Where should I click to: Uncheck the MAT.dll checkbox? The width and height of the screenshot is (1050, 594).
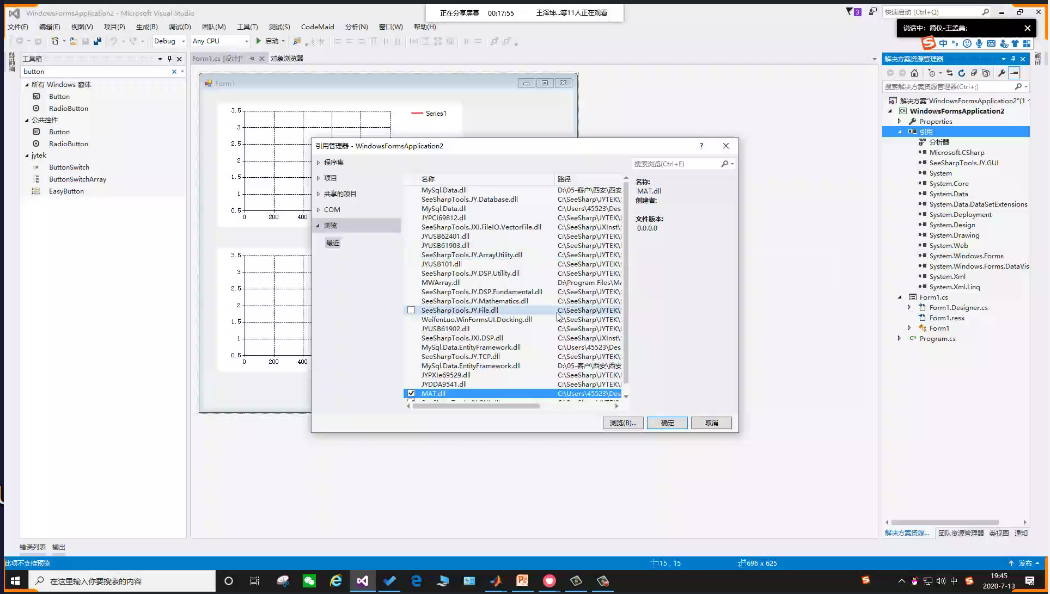411,394
